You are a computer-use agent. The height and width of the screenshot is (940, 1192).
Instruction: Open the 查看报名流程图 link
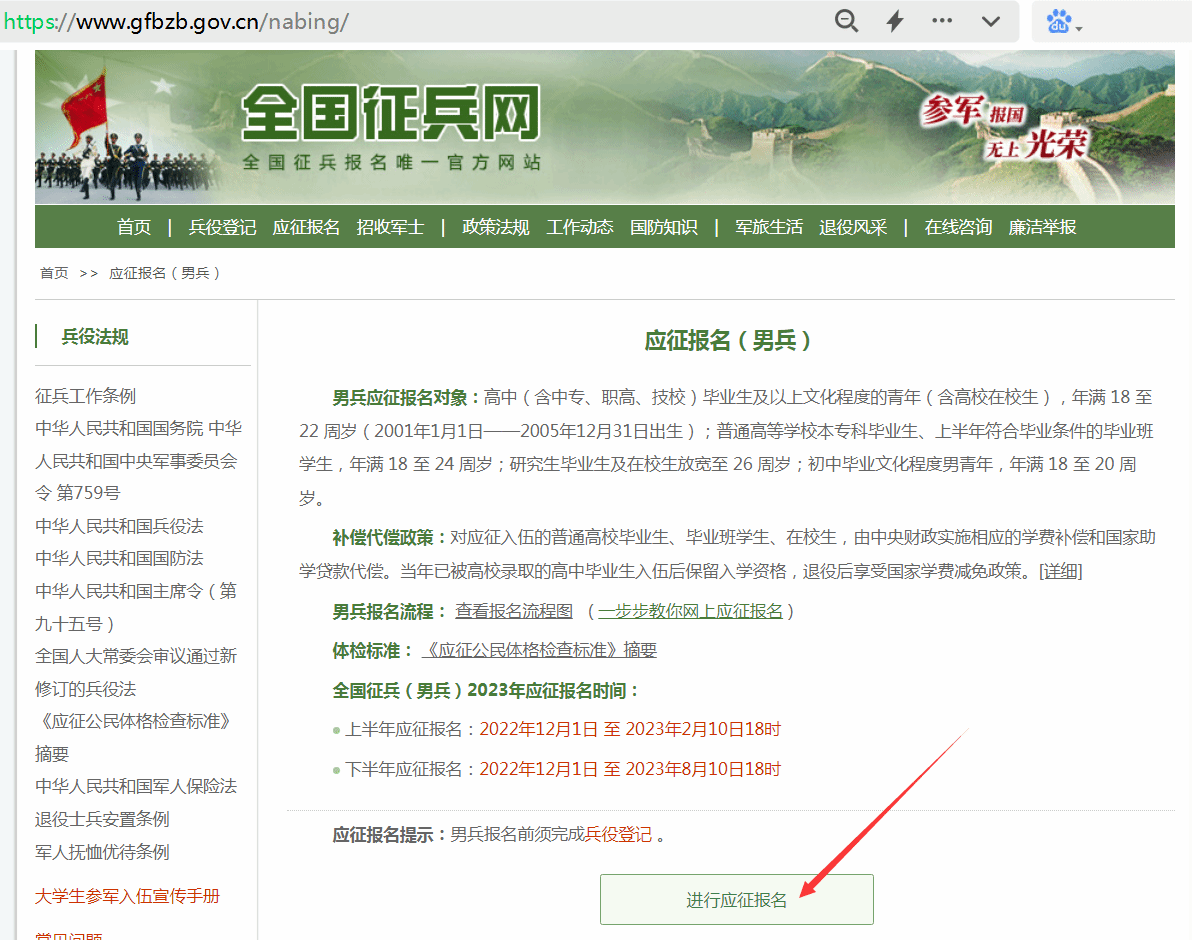point(514,610)
